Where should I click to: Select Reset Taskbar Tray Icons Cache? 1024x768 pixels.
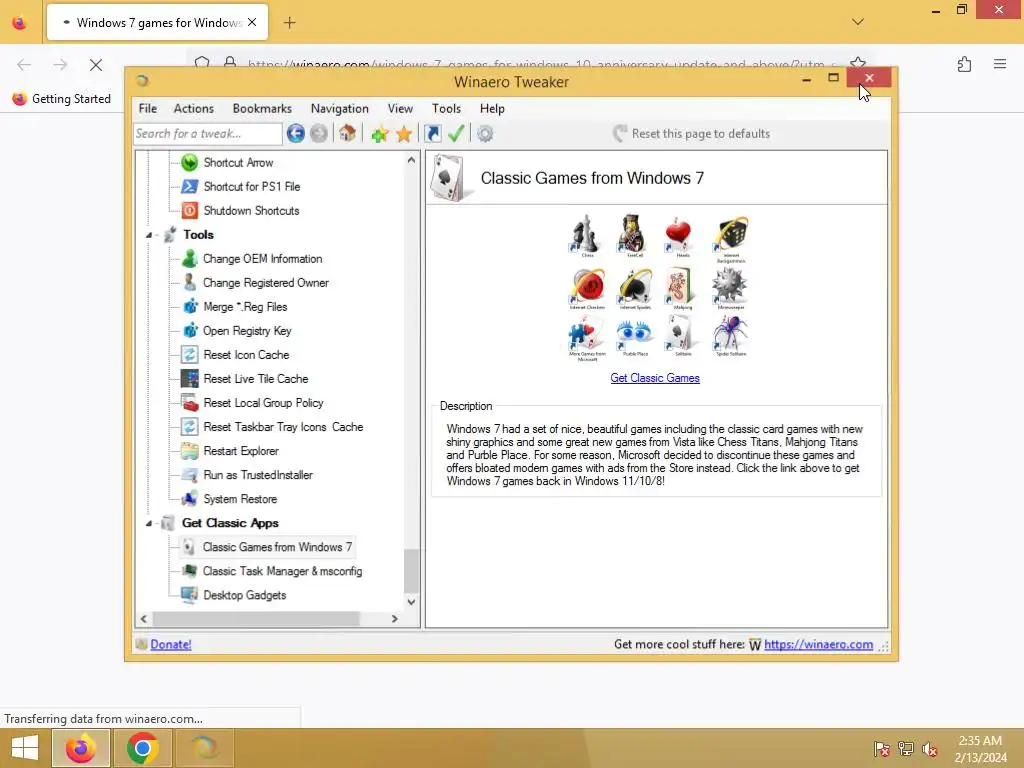283,427
